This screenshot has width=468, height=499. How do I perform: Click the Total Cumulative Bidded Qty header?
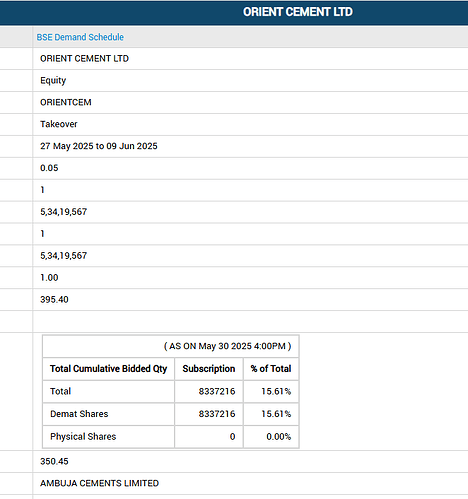108,369
